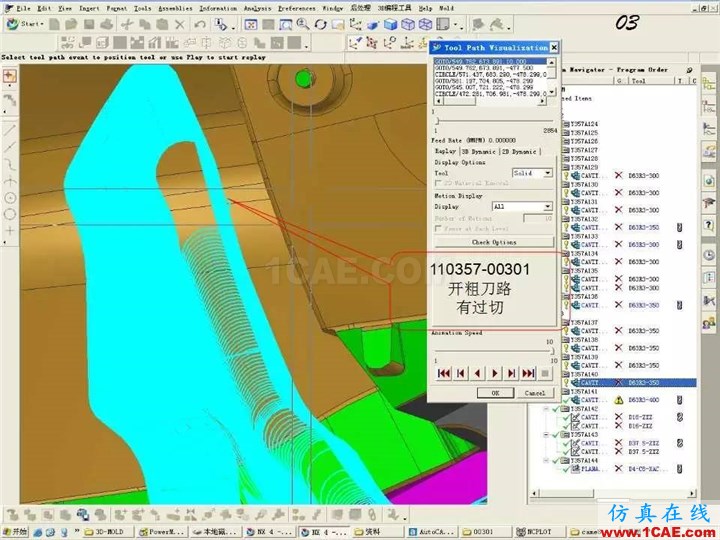720x540 pixels.
Task: Click the Cut scissors icon
Action: 127,24
